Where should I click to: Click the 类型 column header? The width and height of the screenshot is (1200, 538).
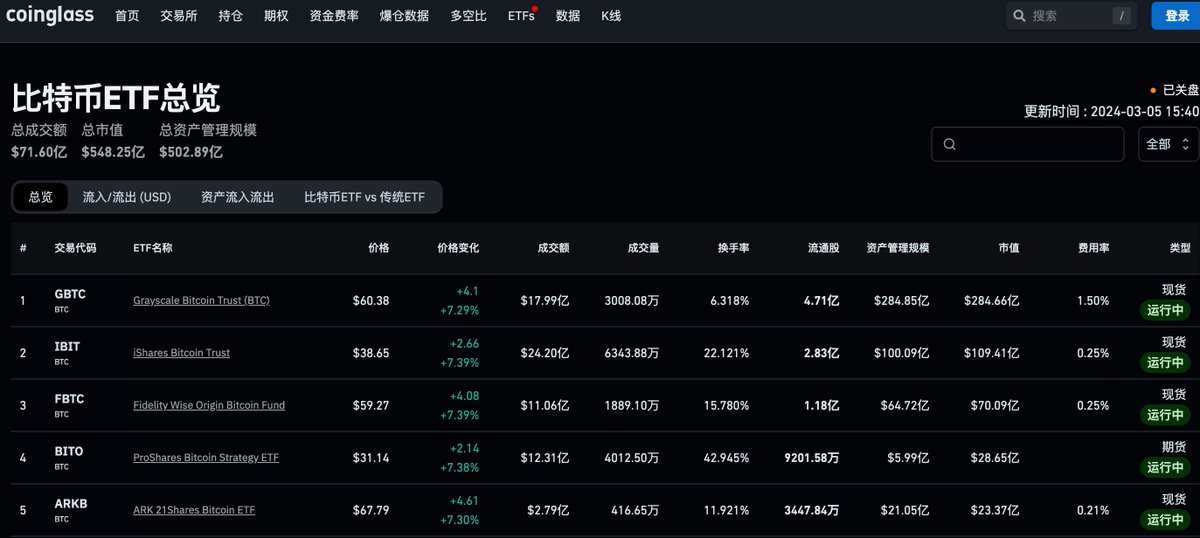click(1181, 248)
